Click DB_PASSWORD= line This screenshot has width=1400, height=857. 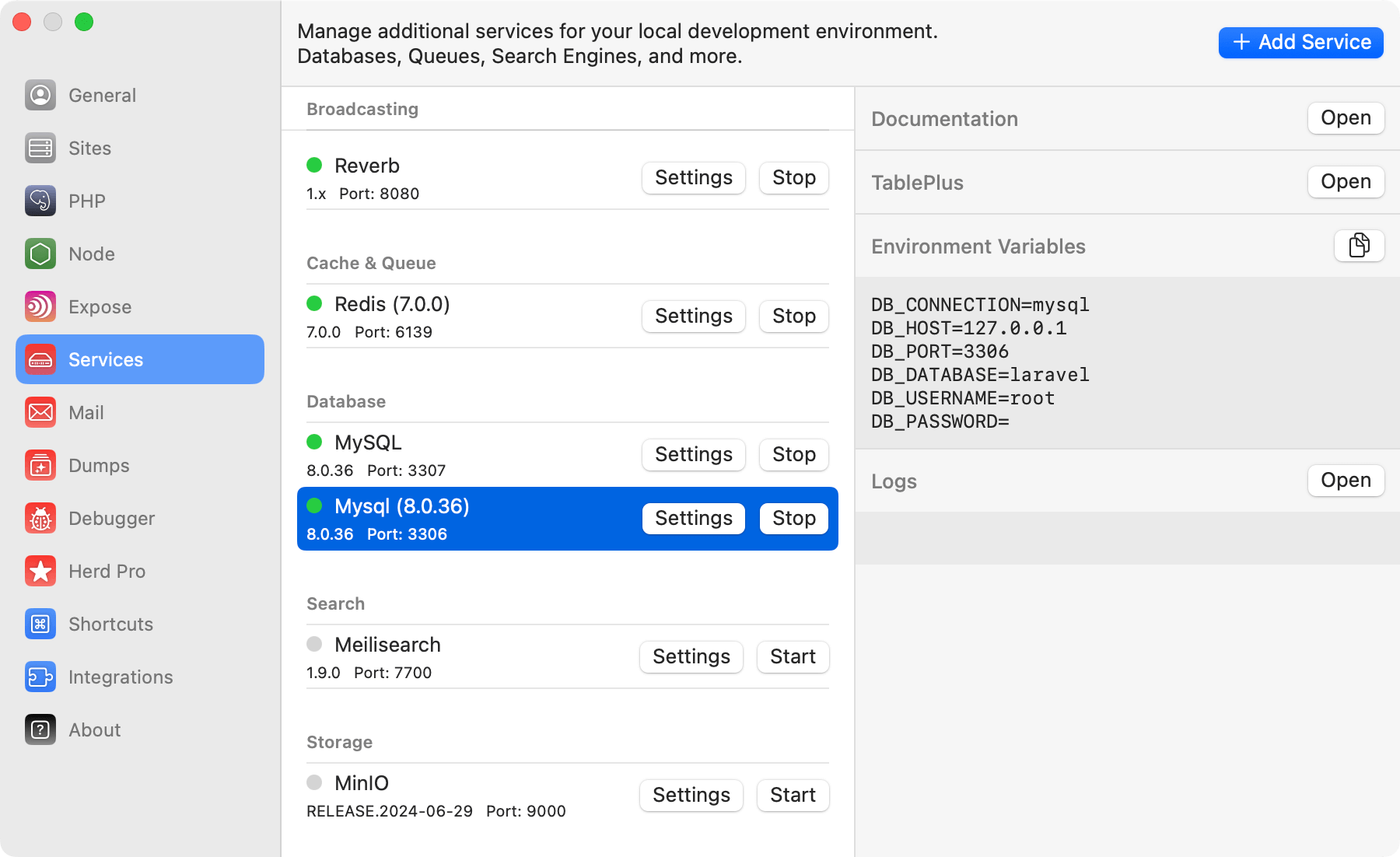(940, 422)
